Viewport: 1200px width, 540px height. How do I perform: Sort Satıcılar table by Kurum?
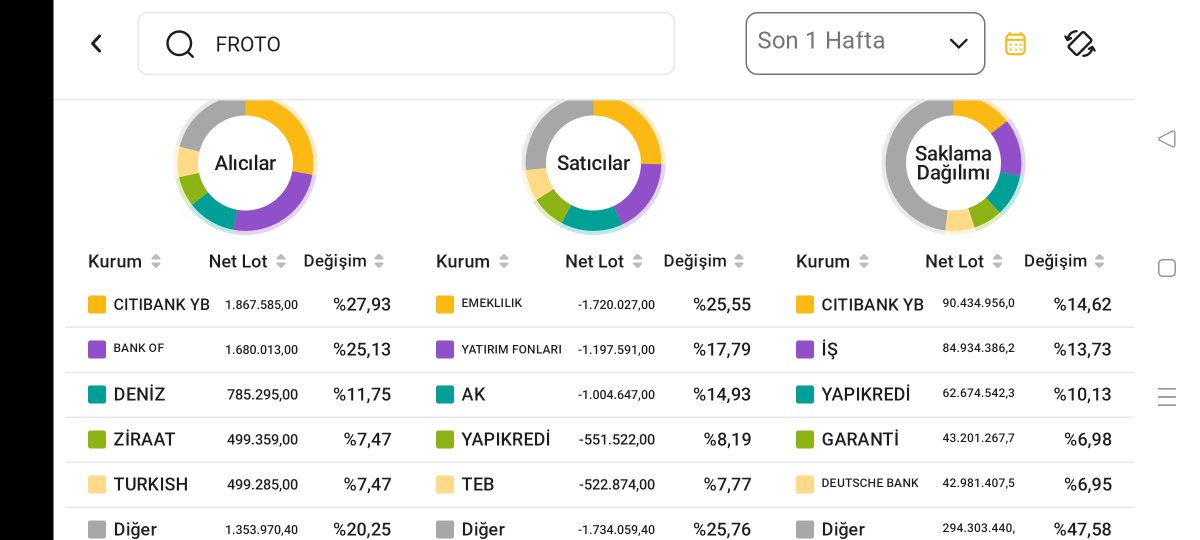473,261
